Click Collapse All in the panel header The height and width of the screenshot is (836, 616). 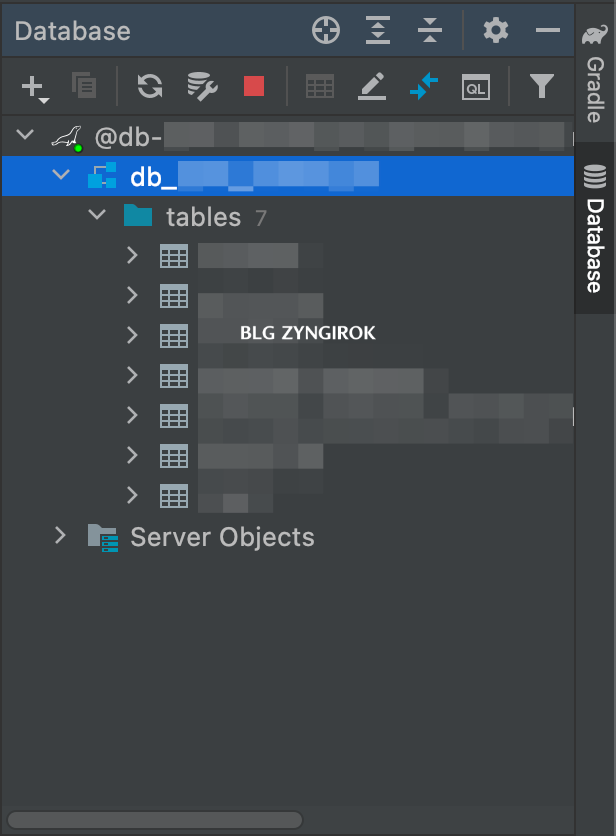coord(430,30)
